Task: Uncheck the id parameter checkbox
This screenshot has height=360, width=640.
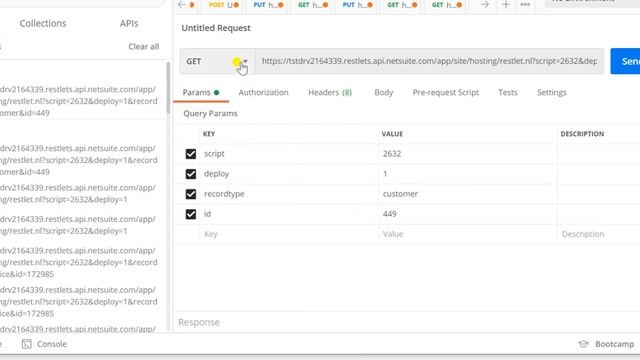Action: [191, 214]
